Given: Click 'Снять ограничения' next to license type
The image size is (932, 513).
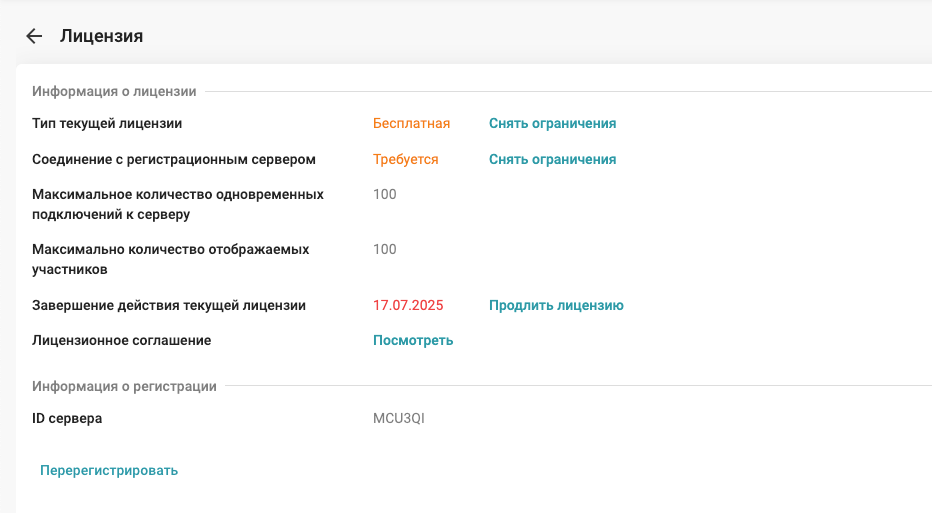Looking at the screenshot, I should click(552, 124).
